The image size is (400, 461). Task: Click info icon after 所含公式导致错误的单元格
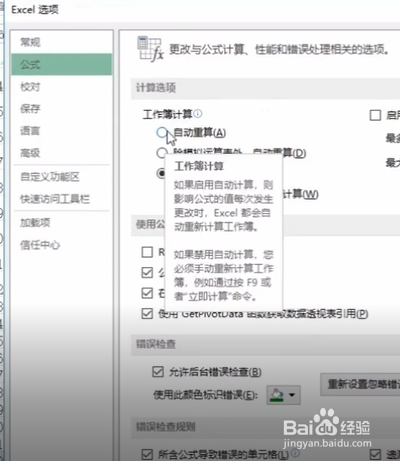click(295, 453)
